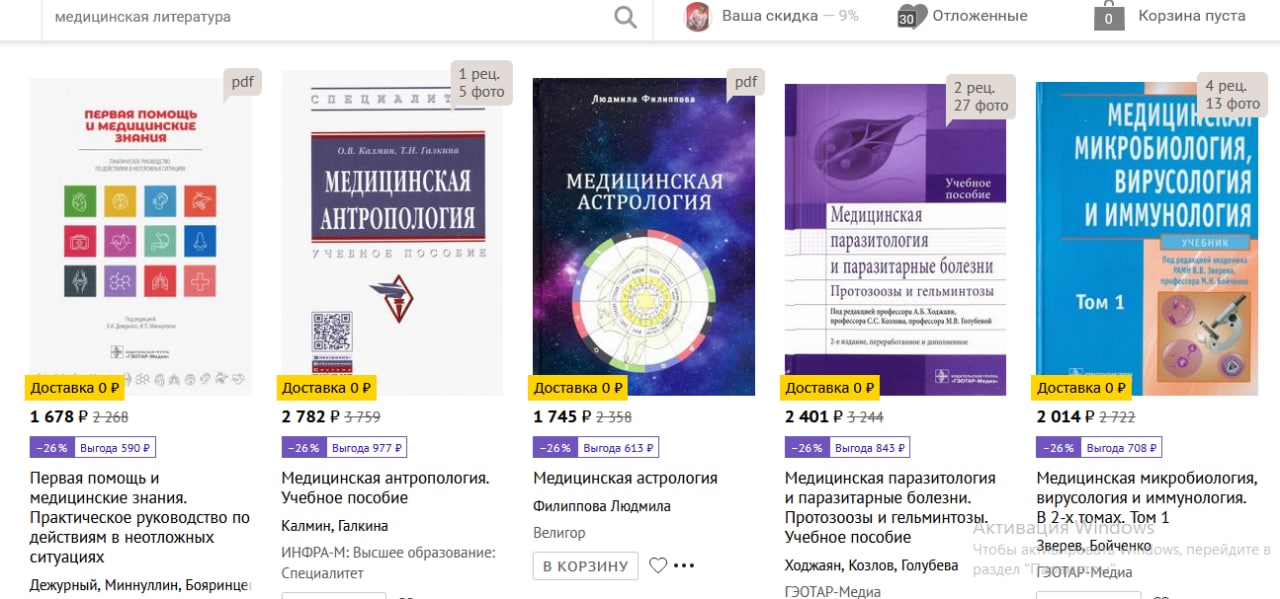Screen dimensions: 1280x599
Task: Click the pdf badge on Первая помощь book
Action: (x=243, y=82)
